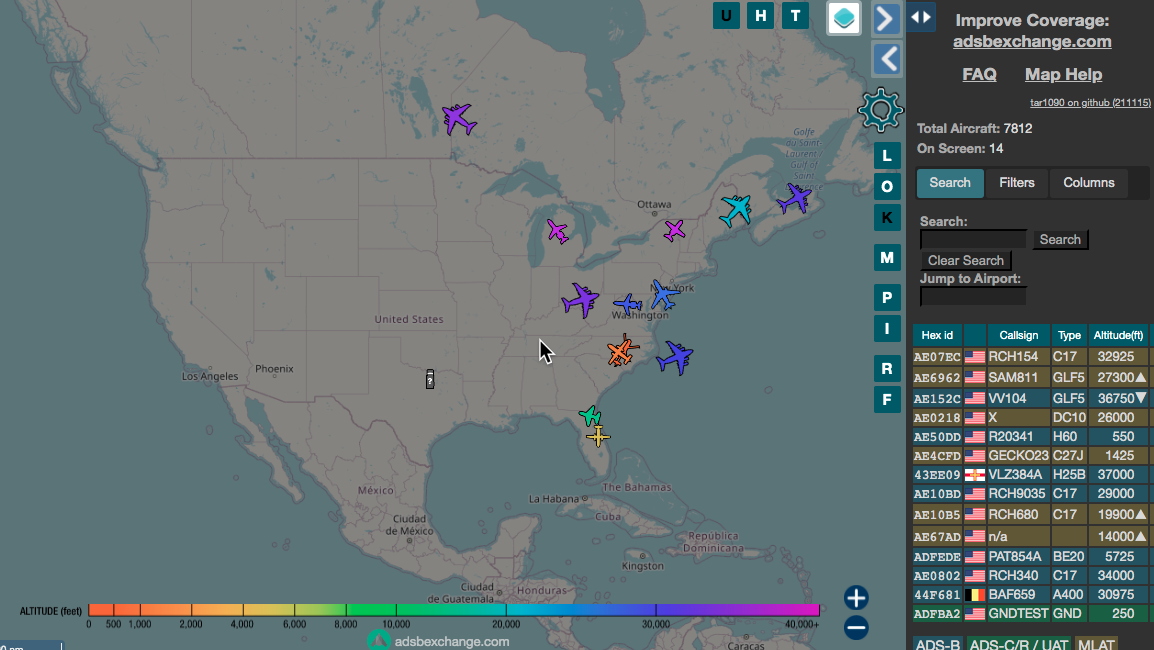Zoom in with the plus button
The height and width of the screenshot is (650, 1154).
856,598
